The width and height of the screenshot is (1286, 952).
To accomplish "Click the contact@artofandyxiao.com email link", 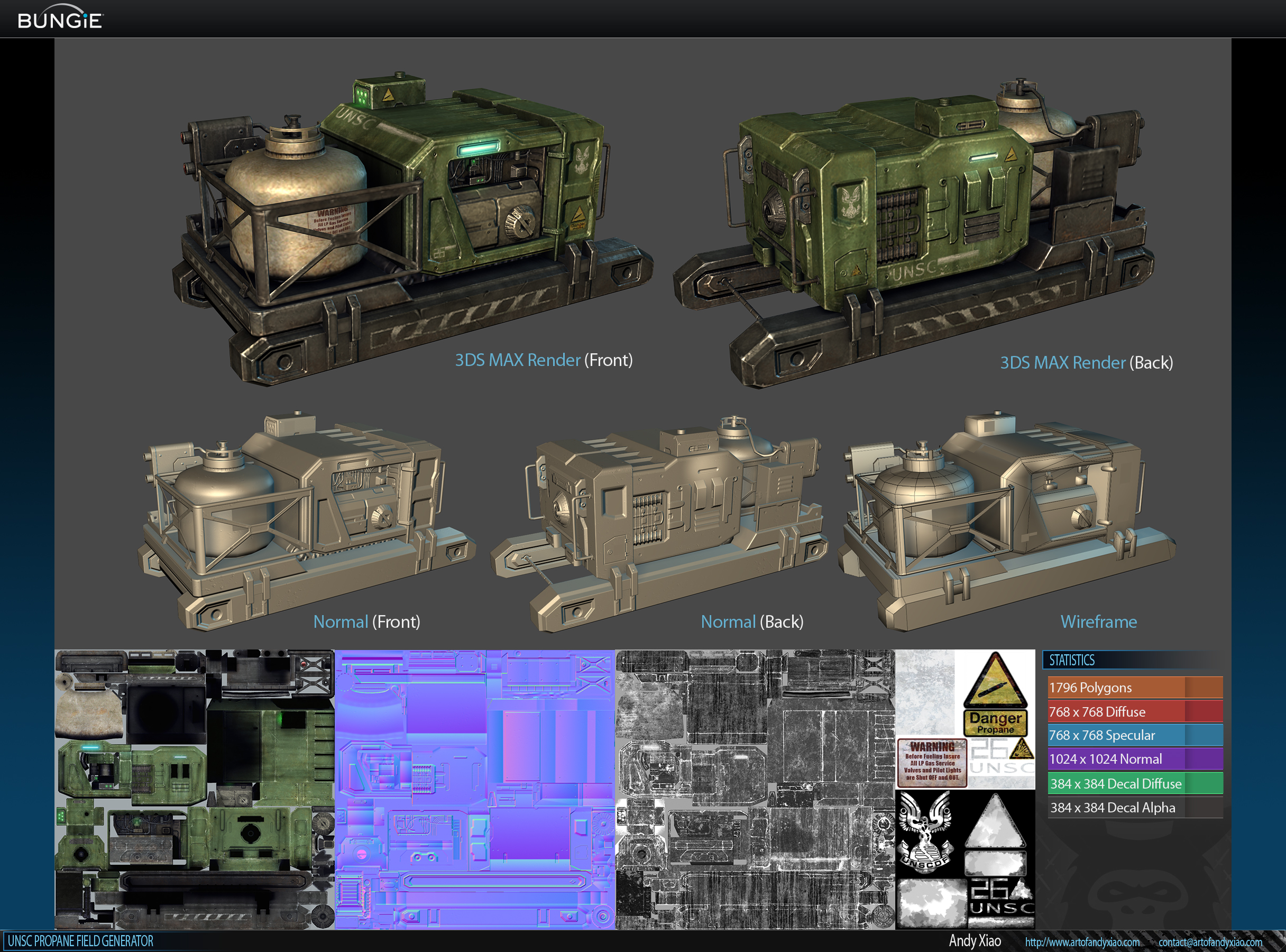I will [x=1210, y=941].
